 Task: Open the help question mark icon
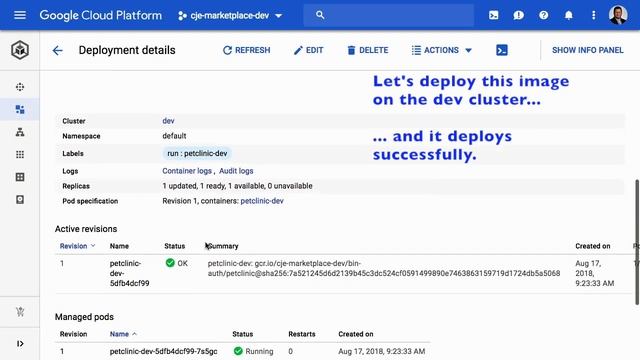tap(543, 16)
